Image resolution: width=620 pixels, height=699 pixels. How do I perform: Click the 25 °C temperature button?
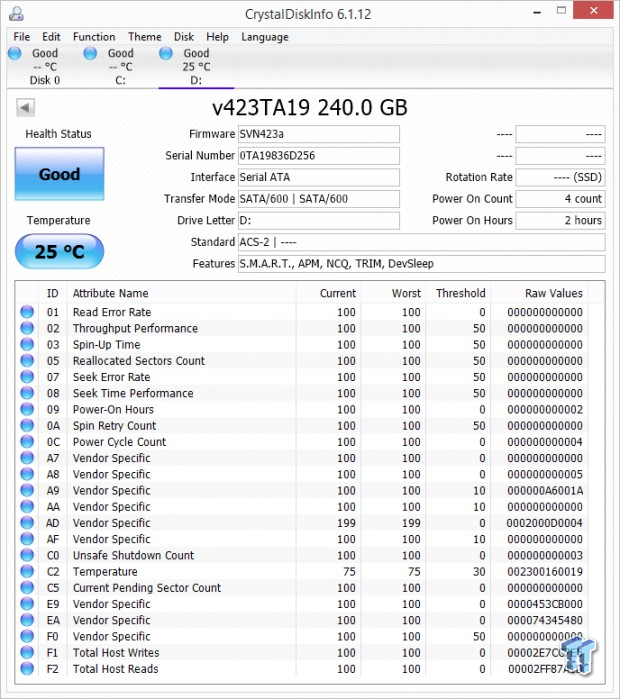59,251
